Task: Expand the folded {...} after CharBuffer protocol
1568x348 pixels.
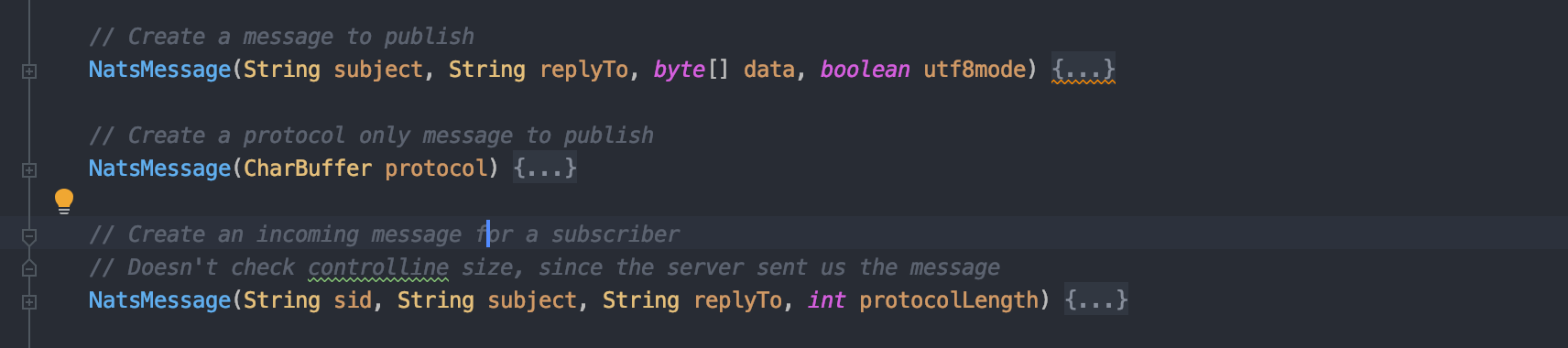Action: point(545,169)
